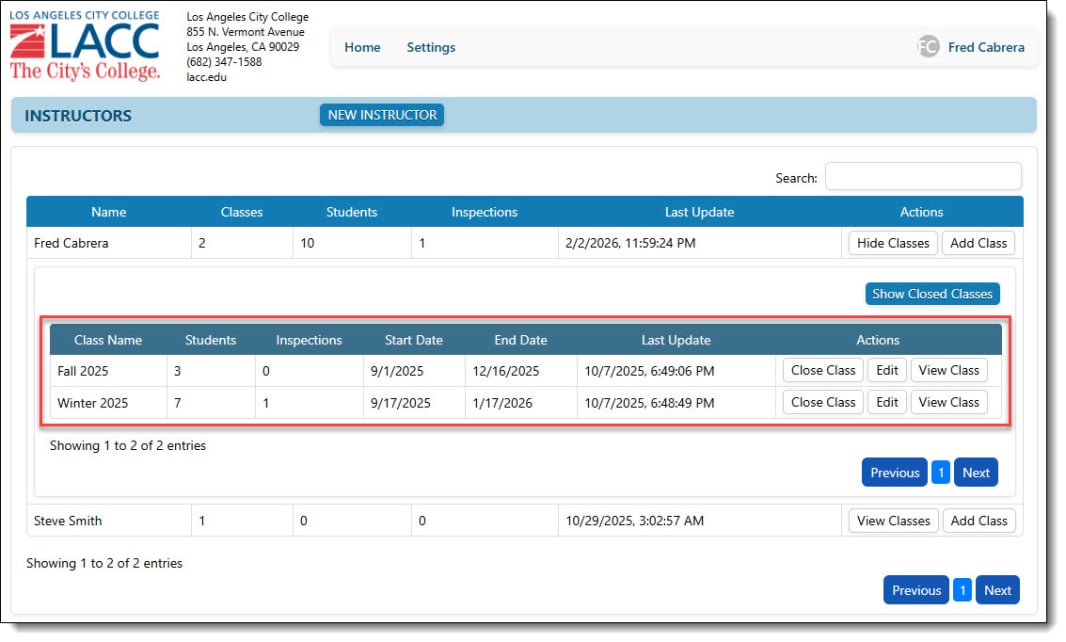
Task: Hide classes for Fred Cabrera
Action: [893, 243]
